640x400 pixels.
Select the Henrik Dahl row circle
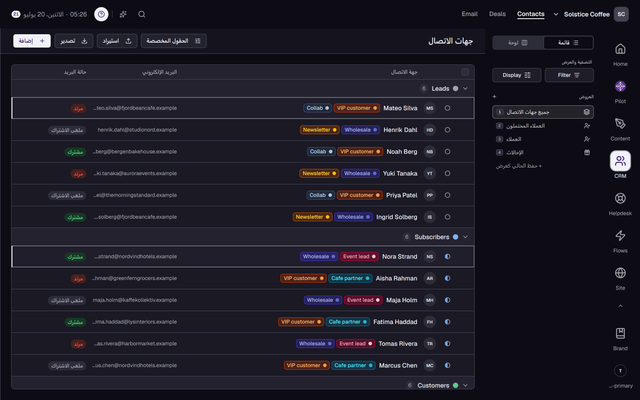tap(447, 130)
